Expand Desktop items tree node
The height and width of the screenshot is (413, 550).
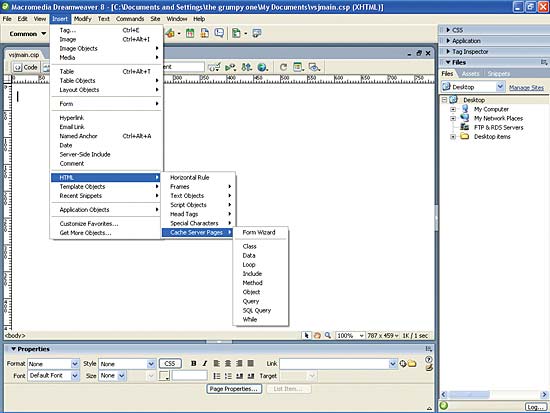[x=453, y=136]
